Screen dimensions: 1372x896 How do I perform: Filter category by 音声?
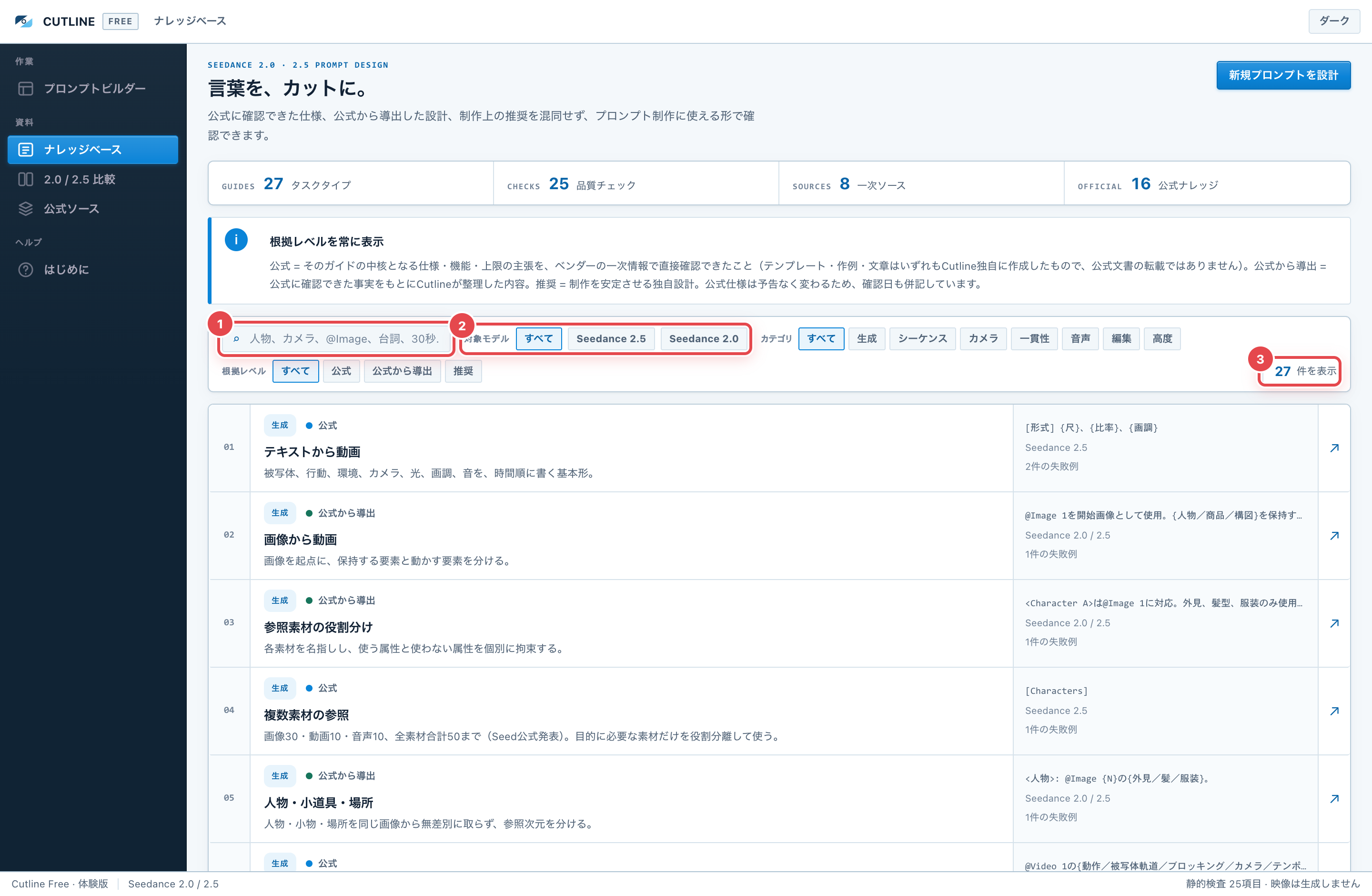1080,338
